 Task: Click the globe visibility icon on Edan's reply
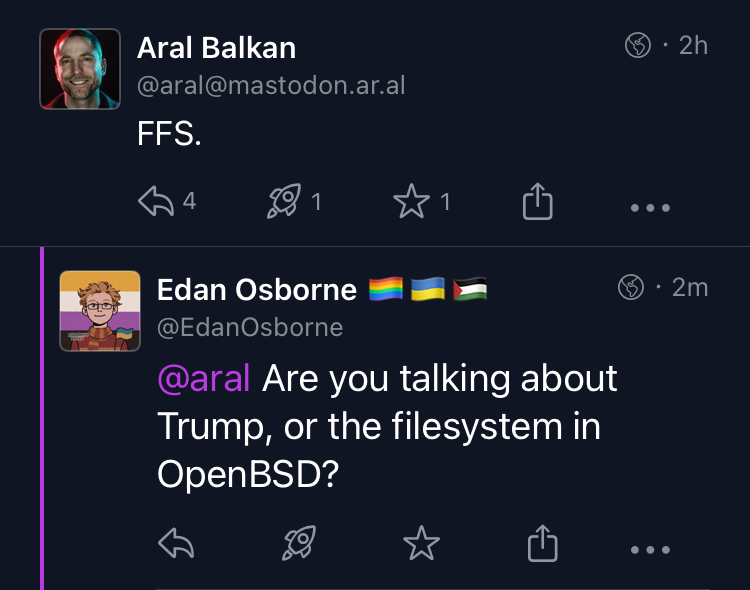click(x=631, y=288)
